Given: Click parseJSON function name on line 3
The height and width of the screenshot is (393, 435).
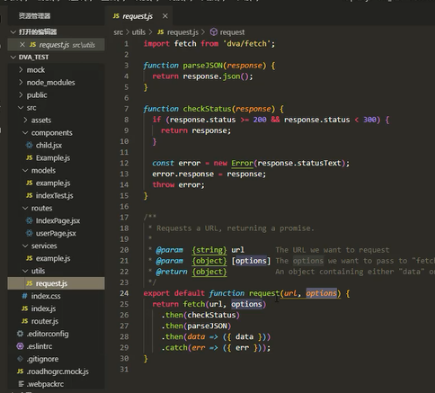Looking at the screenshot, I should click(202, 65).
